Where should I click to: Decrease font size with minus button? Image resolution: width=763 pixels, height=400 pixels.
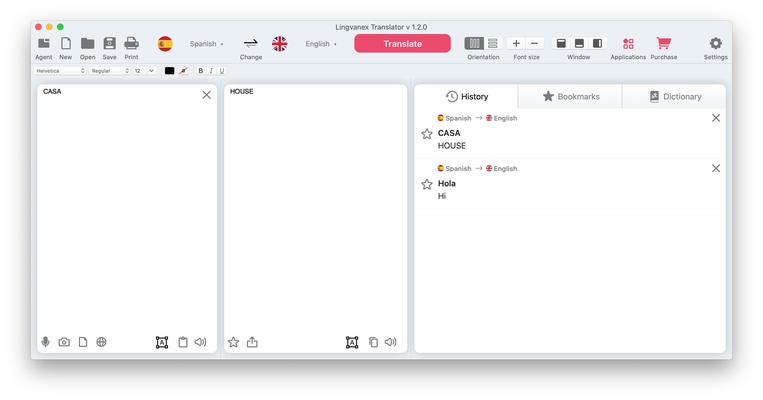coord(534,43)
